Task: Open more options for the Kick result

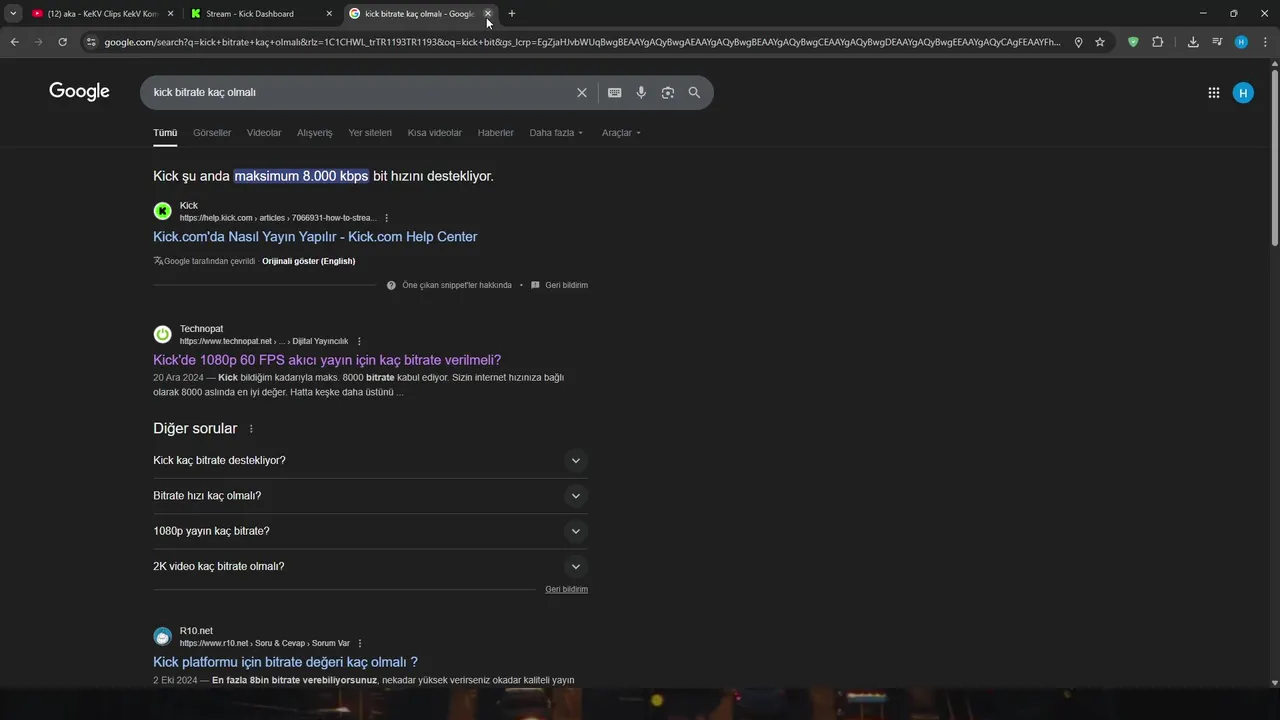Action: pos(387,218)
